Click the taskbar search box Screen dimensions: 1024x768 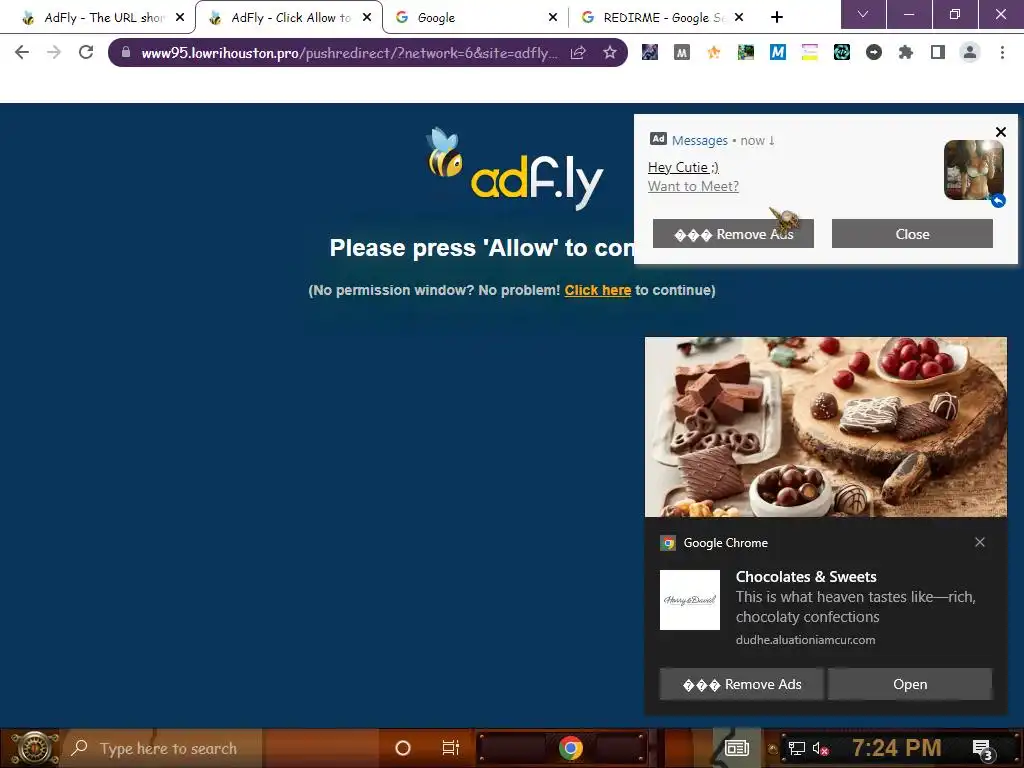tap(163, 748)
